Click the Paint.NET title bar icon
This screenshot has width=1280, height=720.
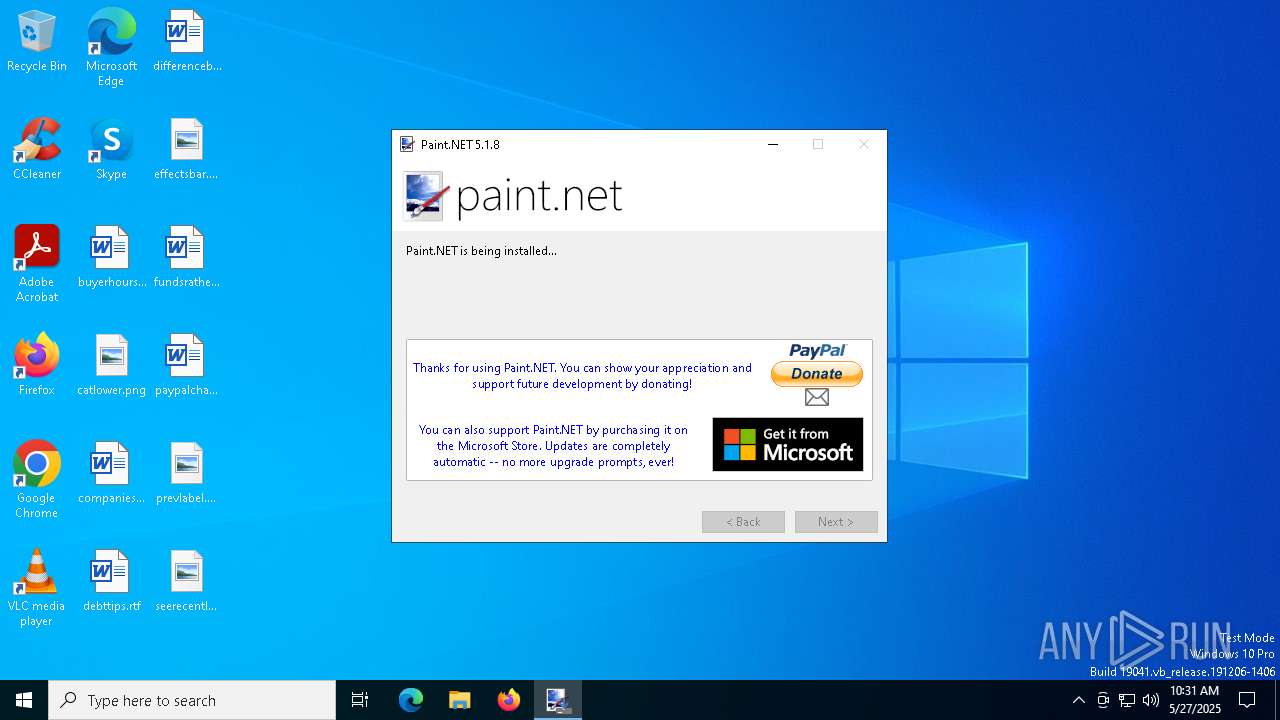[x=407, y=144]
